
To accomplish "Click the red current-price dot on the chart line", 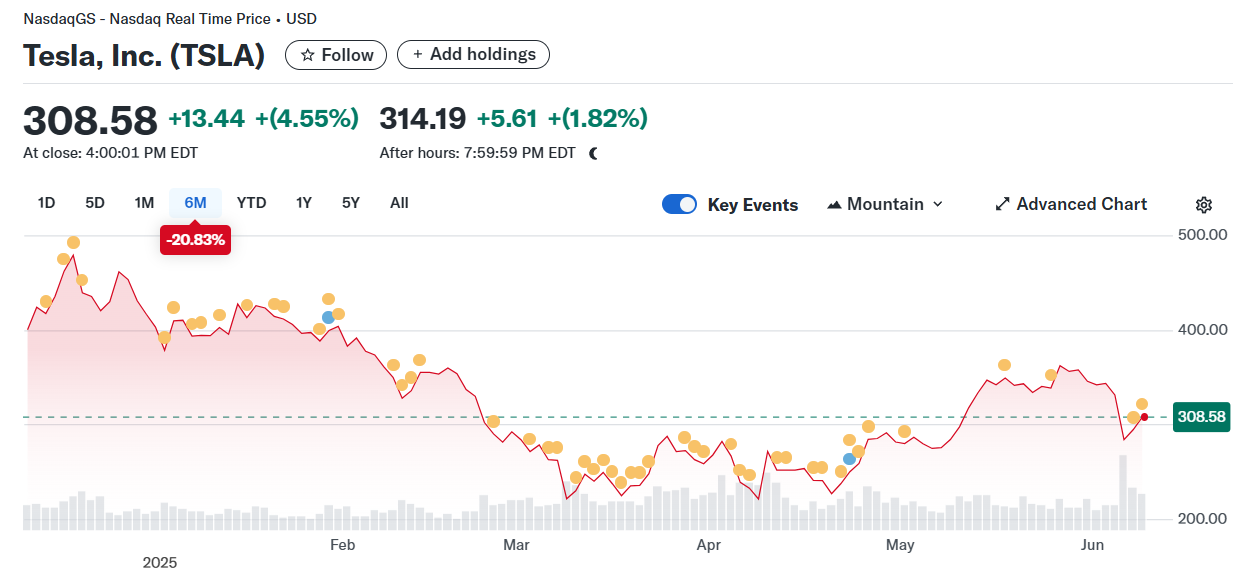I will click(x=1144, y=416).
